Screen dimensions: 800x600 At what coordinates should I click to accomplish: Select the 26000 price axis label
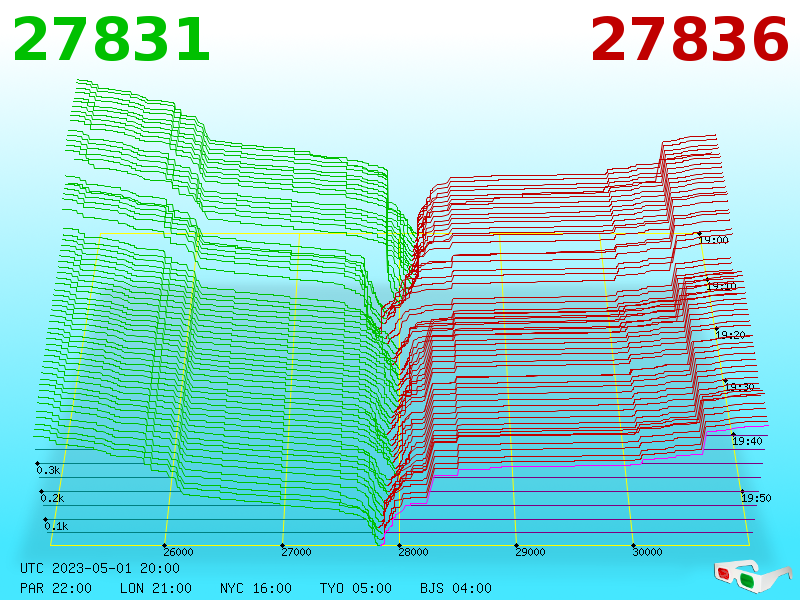(x=178, y=552)
